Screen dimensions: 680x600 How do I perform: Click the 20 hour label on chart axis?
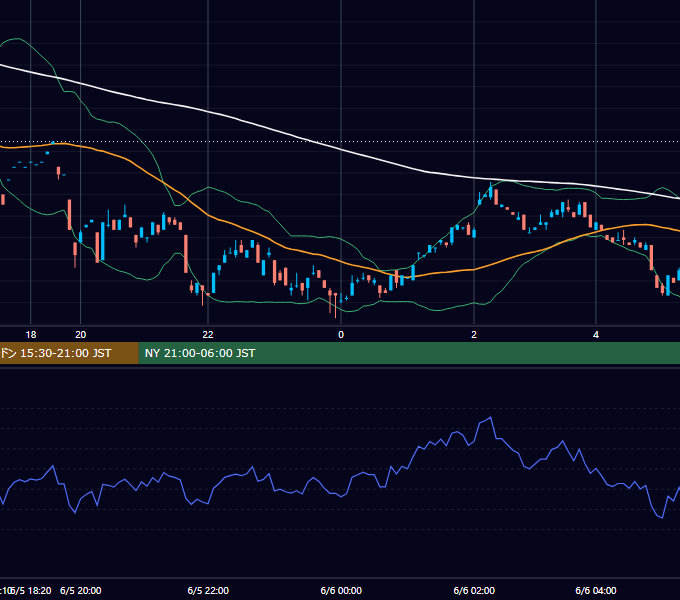pos(81,335)
